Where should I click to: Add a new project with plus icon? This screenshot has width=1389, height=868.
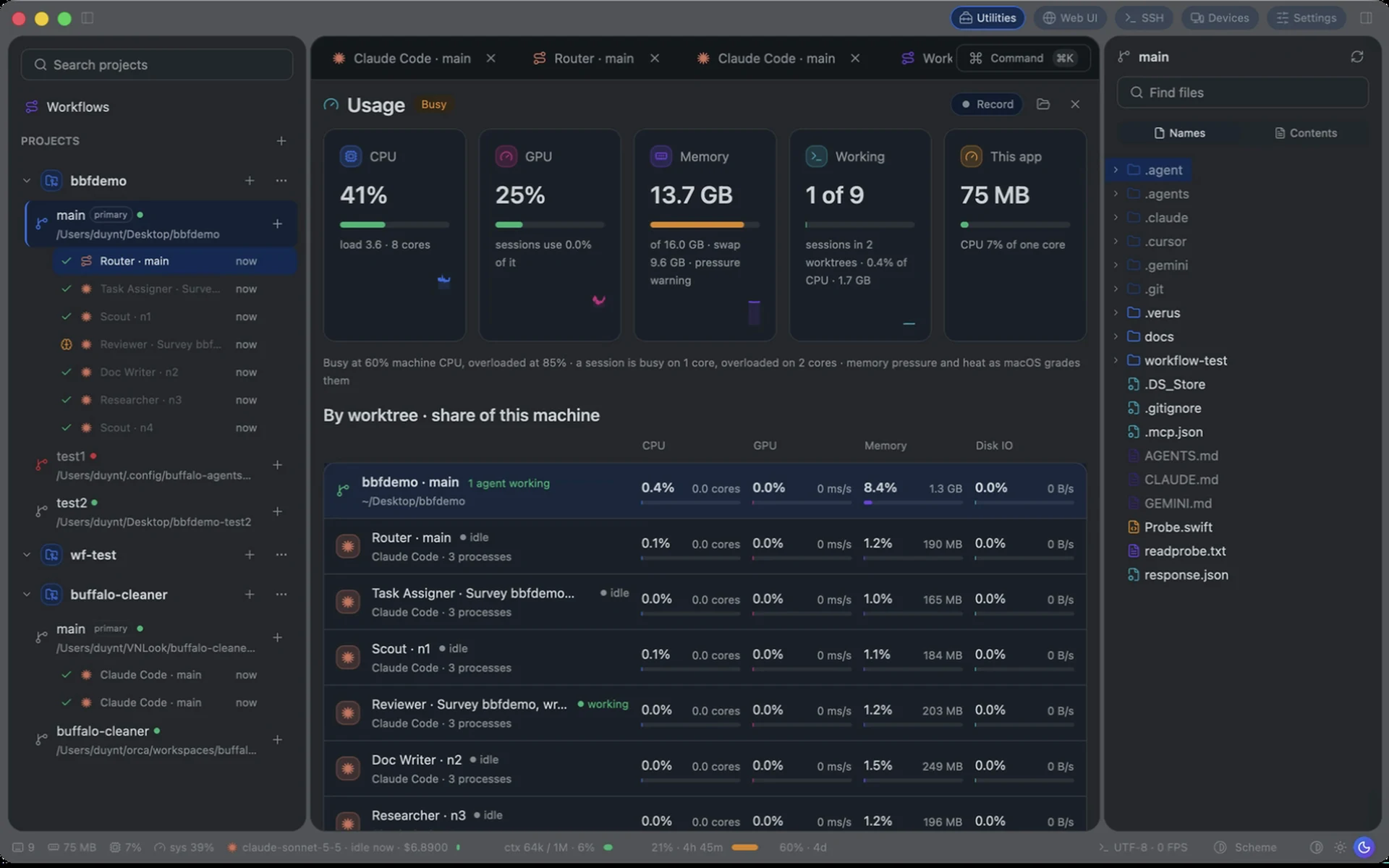[281, 141]
